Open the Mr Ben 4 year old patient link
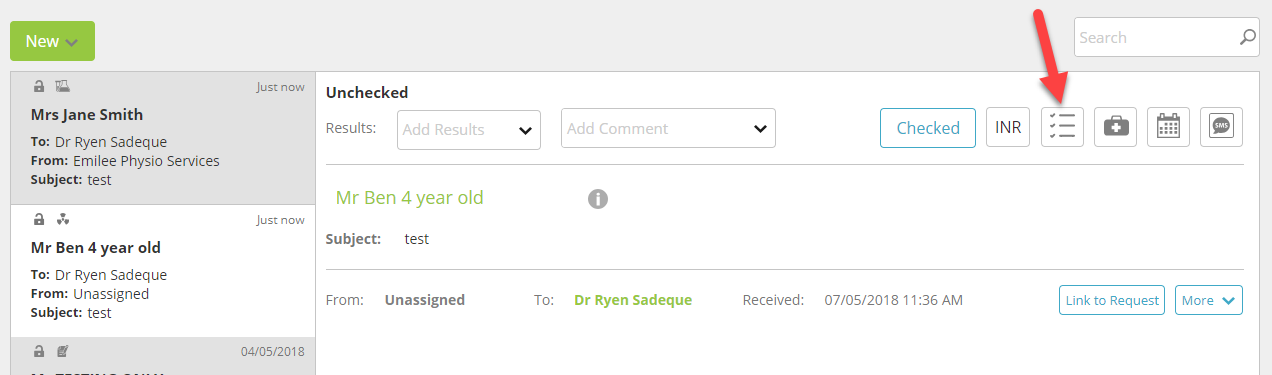The image size is (1272, 375). click(410, 197)
